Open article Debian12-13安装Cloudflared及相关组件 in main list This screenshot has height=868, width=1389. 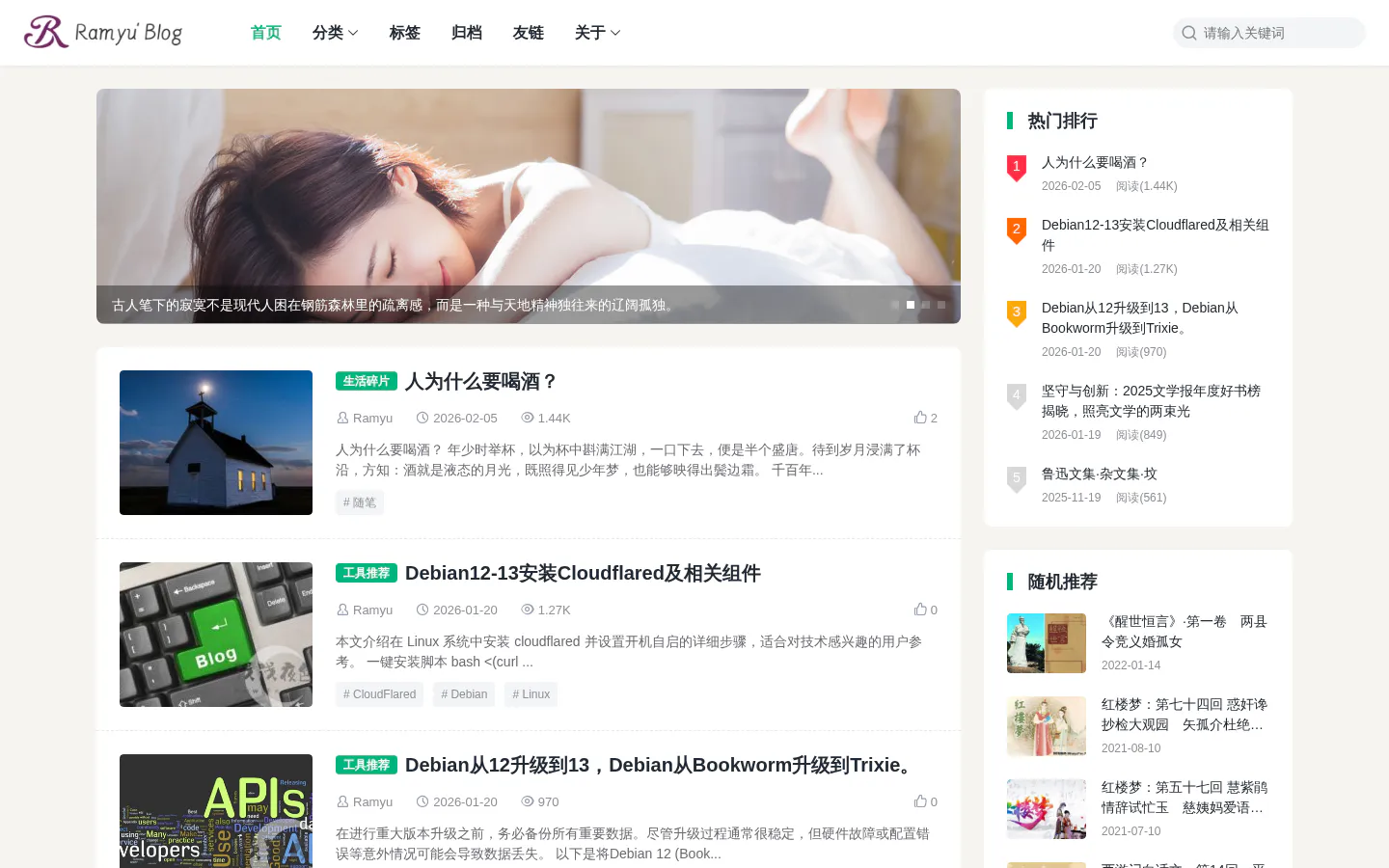tap(583, 573)
